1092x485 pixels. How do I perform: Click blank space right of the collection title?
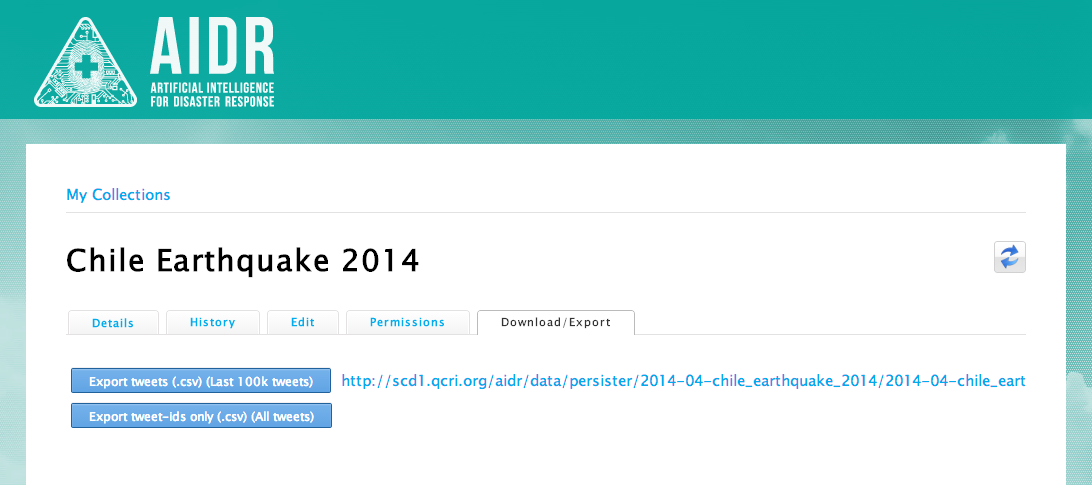700,261
